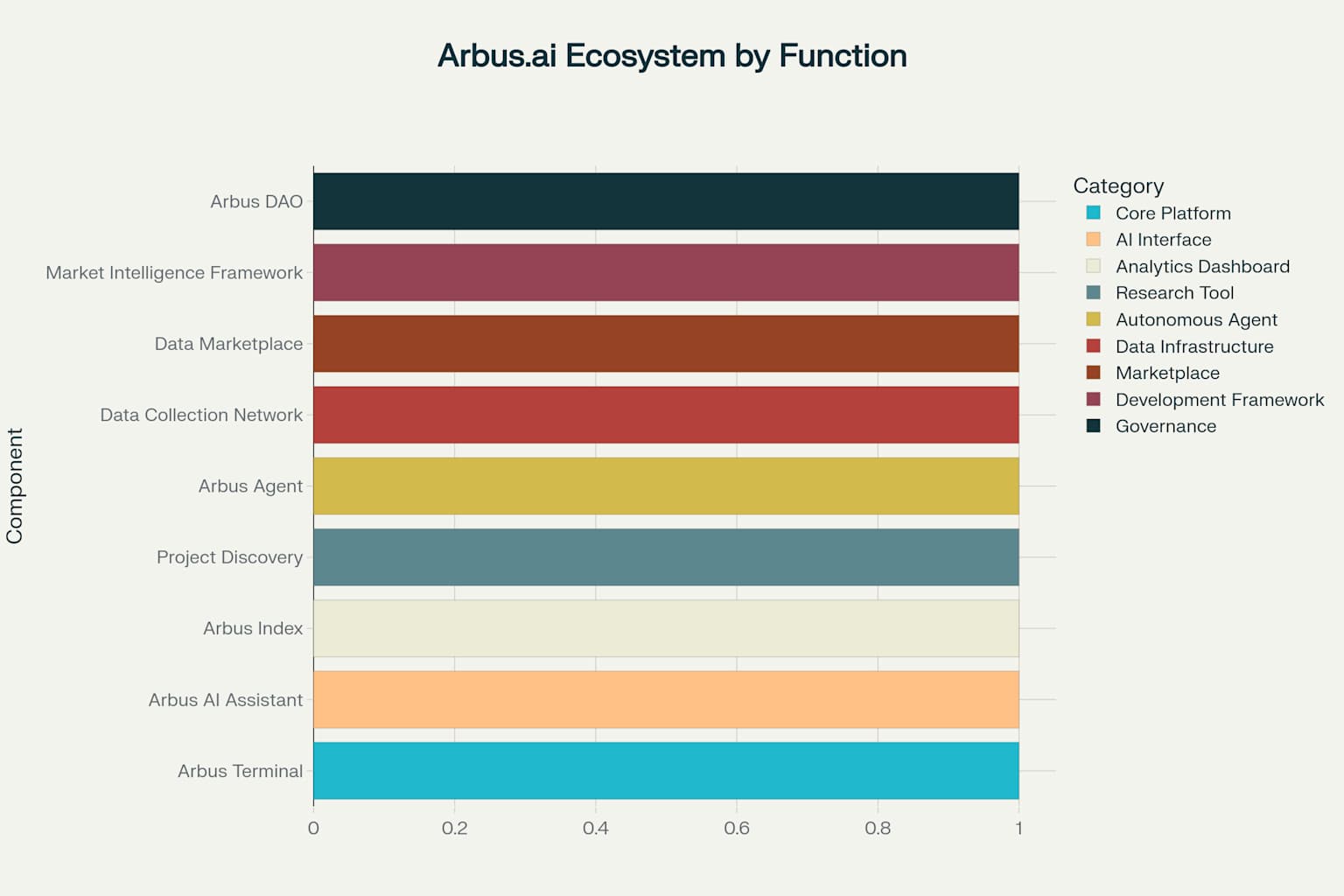Click the 0.4 tick on the x-axis
This screenshot has height=896, width=1344.
(x=596, y=828)
